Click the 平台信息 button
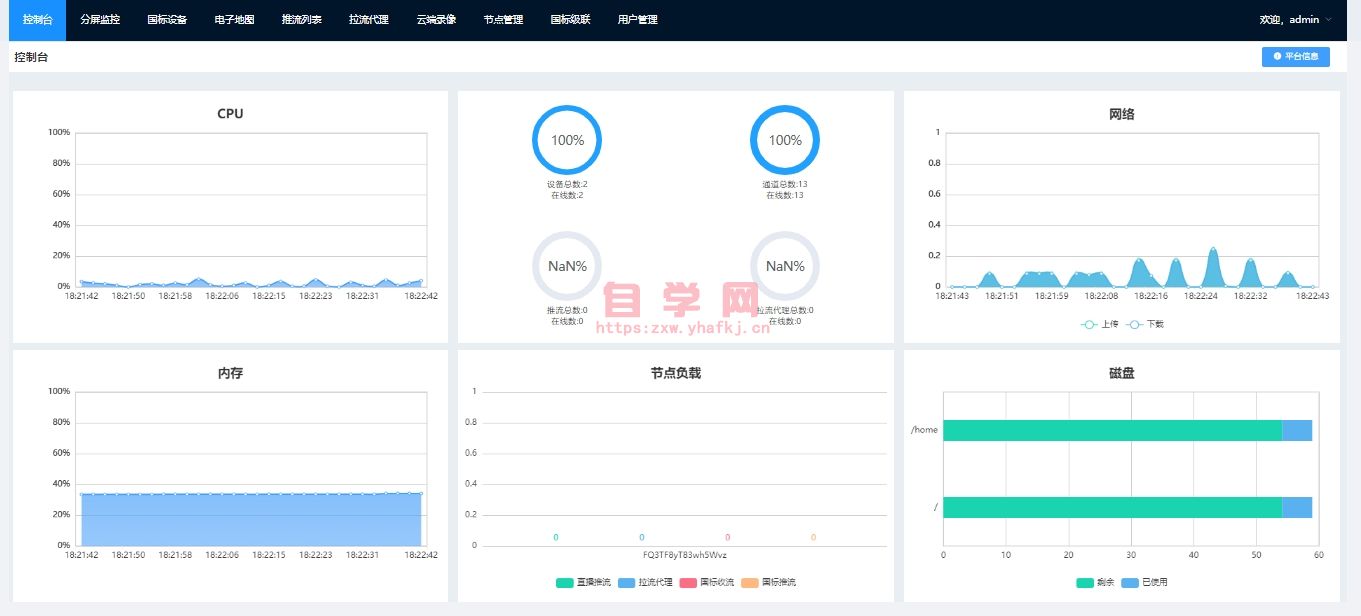 click(1295, 57)
